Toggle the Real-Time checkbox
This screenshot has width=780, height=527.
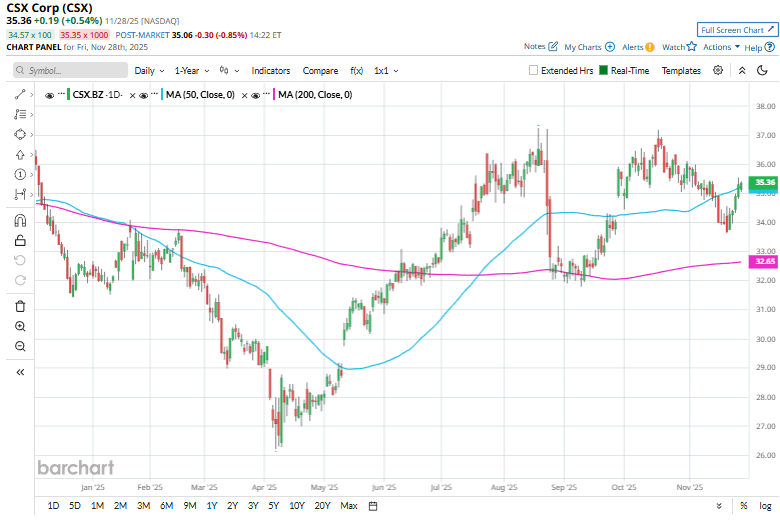(x=603, y=71)
